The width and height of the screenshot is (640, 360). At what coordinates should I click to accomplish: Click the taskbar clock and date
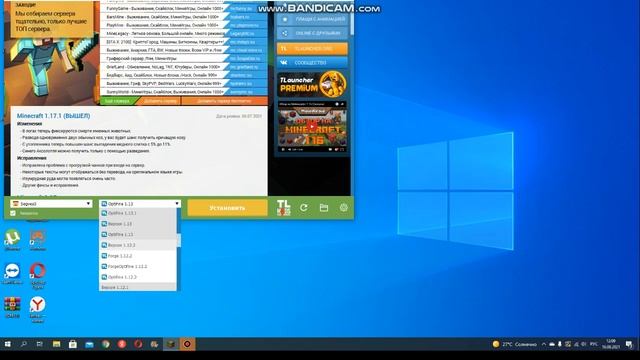(611, 344)
